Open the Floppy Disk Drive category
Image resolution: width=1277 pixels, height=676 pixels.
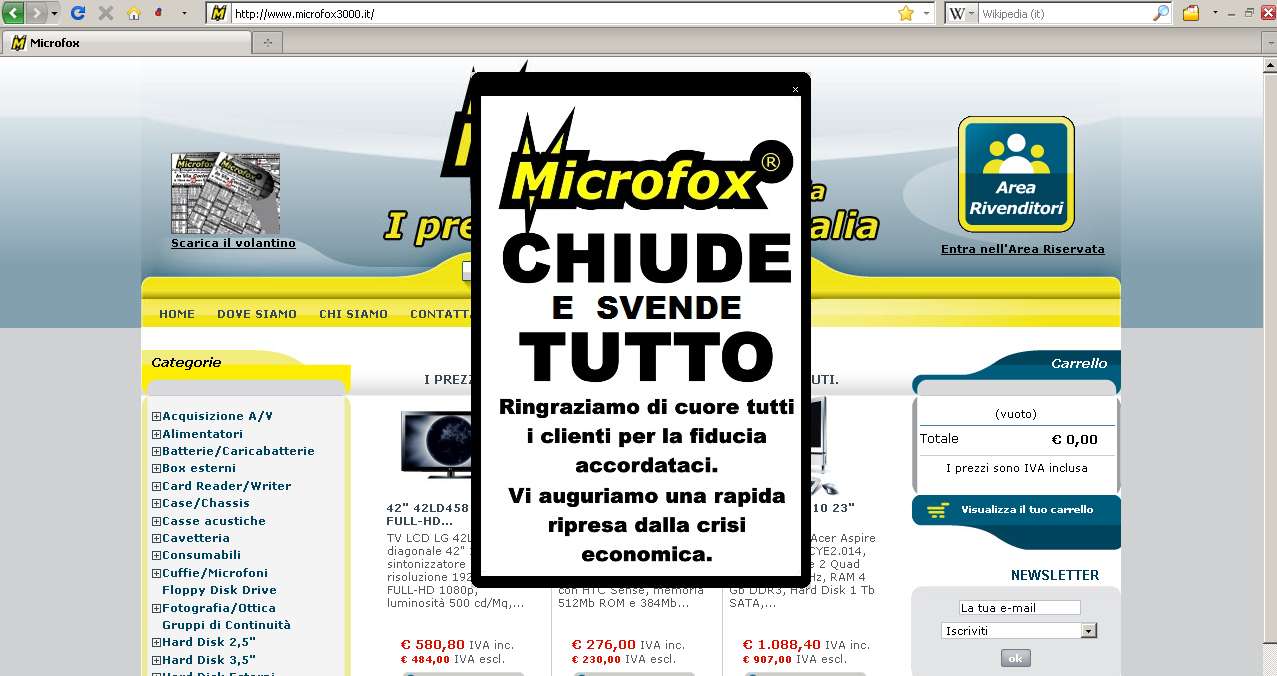(219, 590)
